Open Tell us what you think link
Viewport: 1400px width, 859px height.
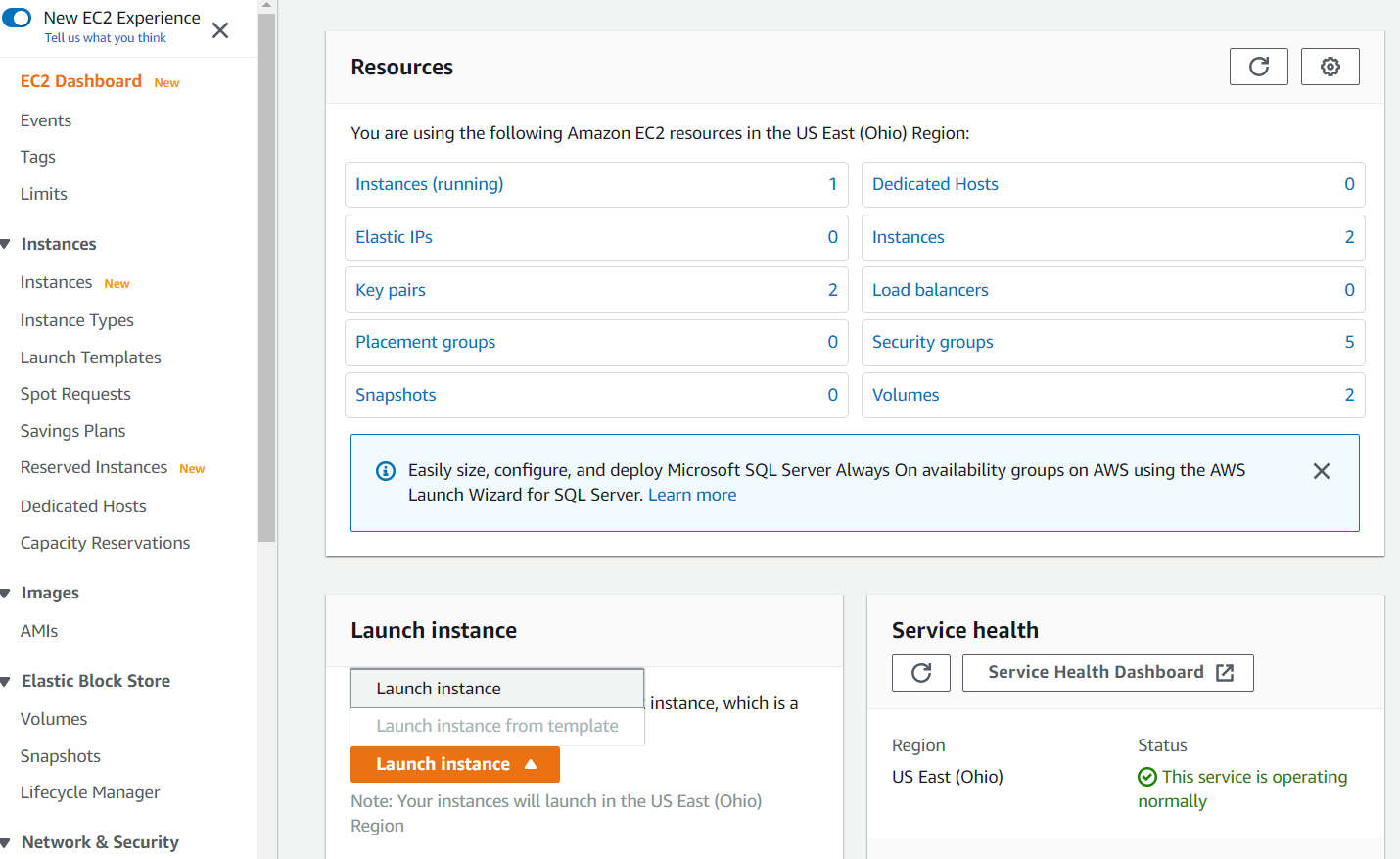(106, 38)
